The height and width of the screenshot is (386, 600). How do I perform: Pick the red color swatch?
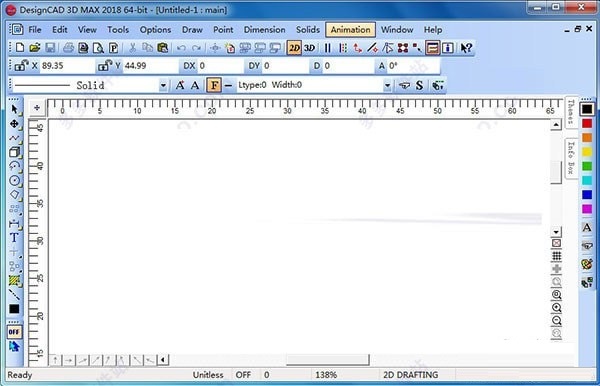[x=587, y=124]
